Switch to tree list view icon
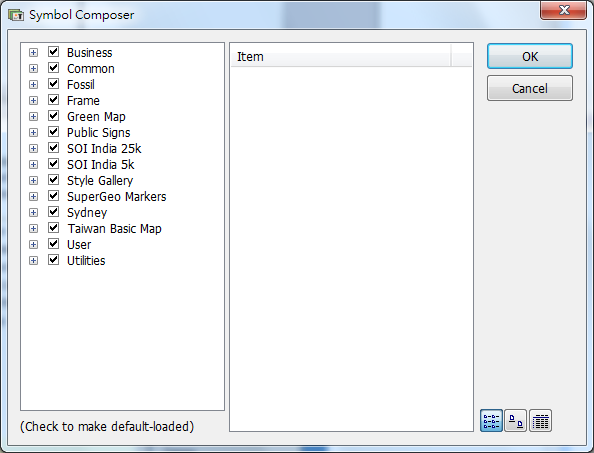The image size is (594, 453). [x=491, y=421]
